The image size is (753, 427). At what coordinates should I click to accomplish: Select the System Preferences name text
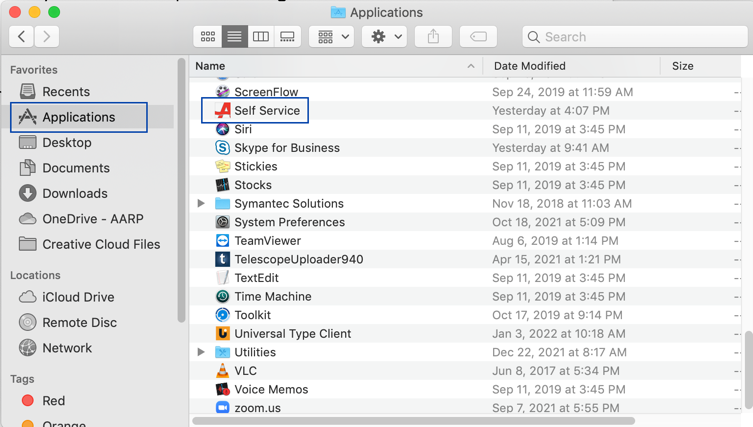pyautogui.click(x=290, y=222)
